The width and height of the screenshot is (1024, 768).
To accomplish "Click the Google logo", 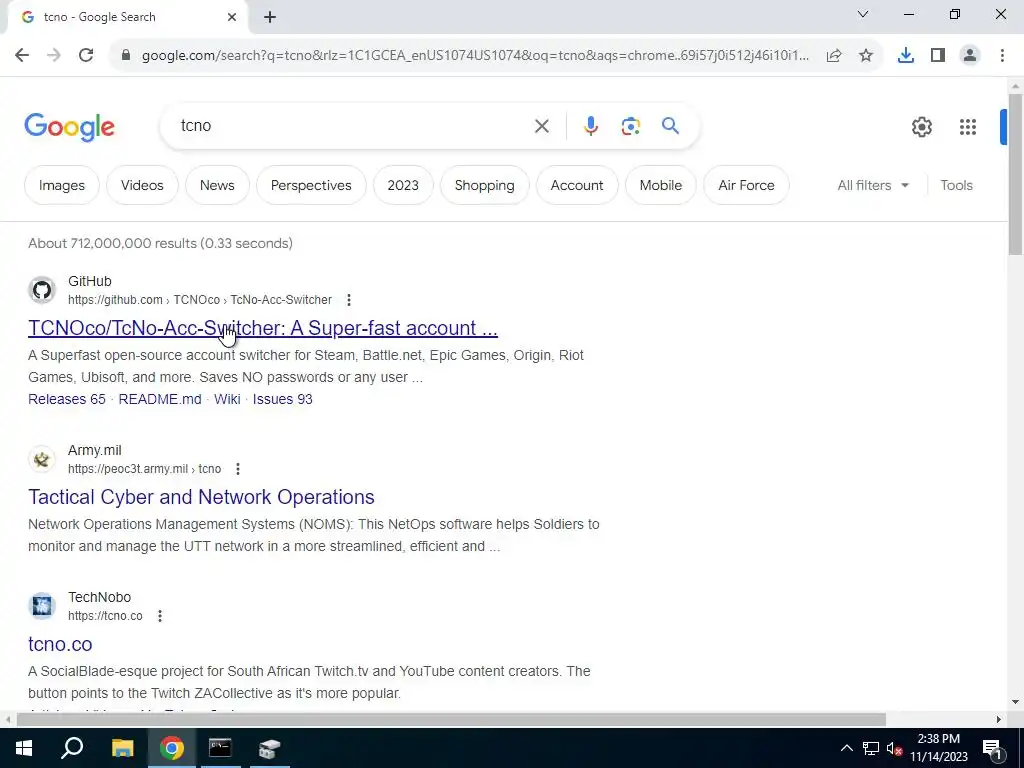I will pyautogui.click(x=69, y=127).
